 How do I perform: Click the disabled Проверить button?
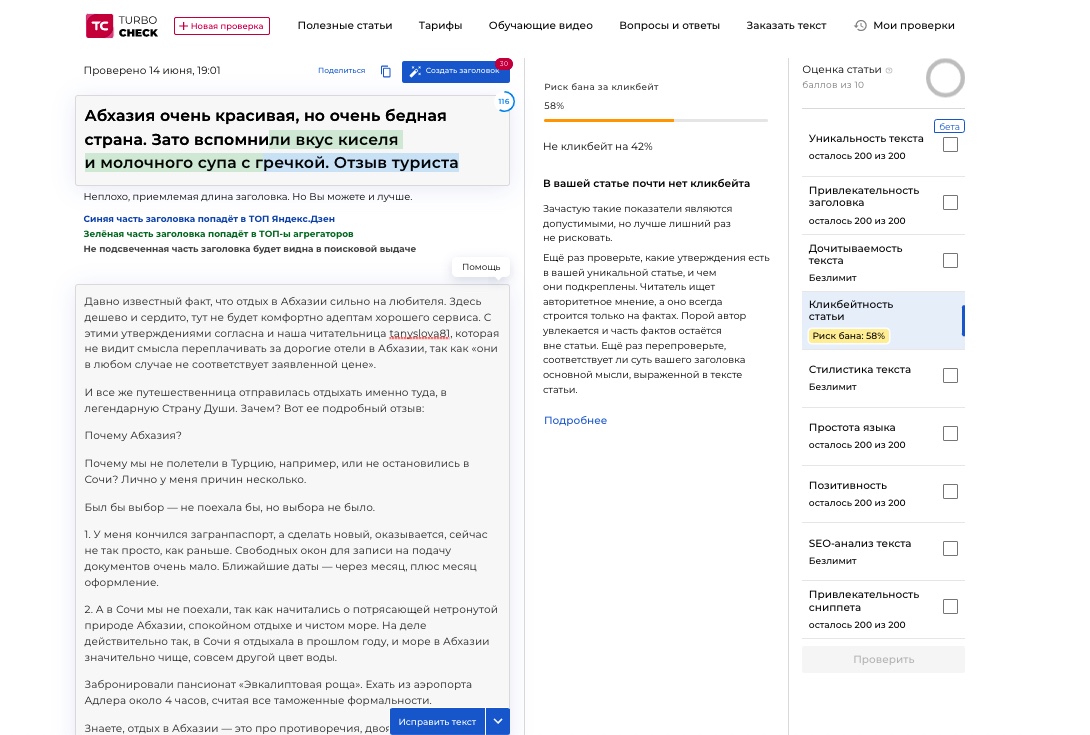pos(883,659)
